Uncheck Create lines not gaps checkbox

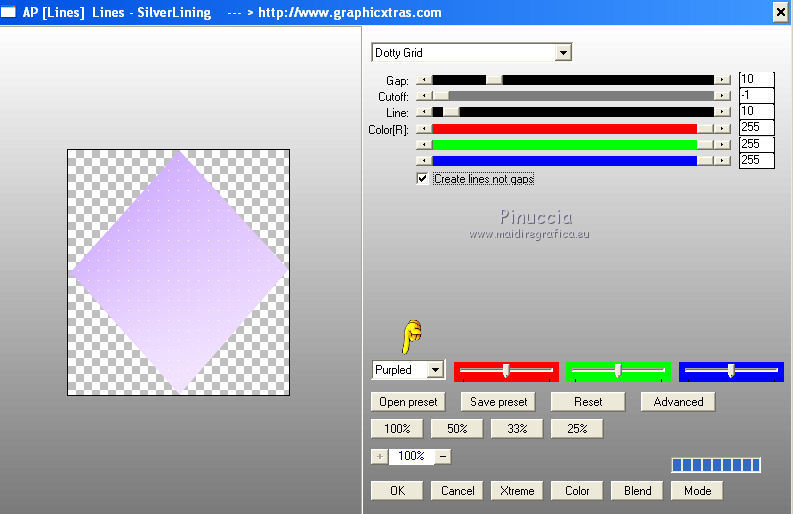coord(422,179)
